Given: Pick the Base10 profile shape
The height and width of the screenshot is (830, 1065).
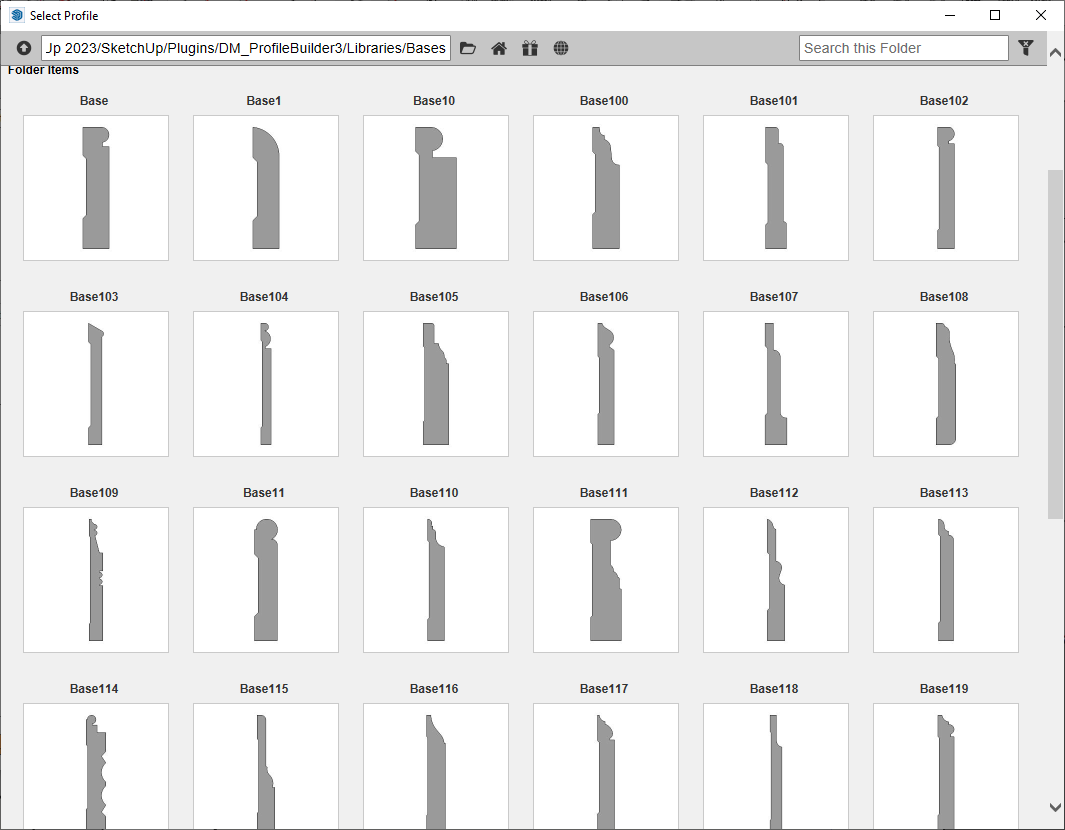Looking at the screenshot, I should [435, 187].
